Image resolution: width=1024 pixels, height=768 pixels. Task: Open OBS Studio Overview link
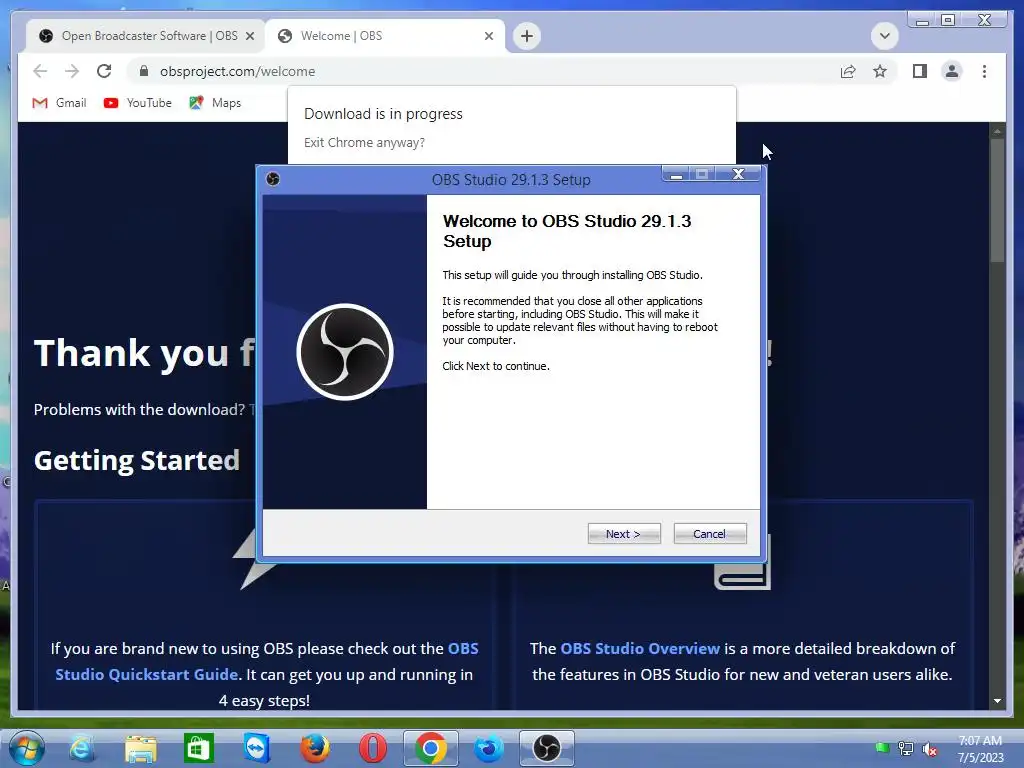coord(640,648)
